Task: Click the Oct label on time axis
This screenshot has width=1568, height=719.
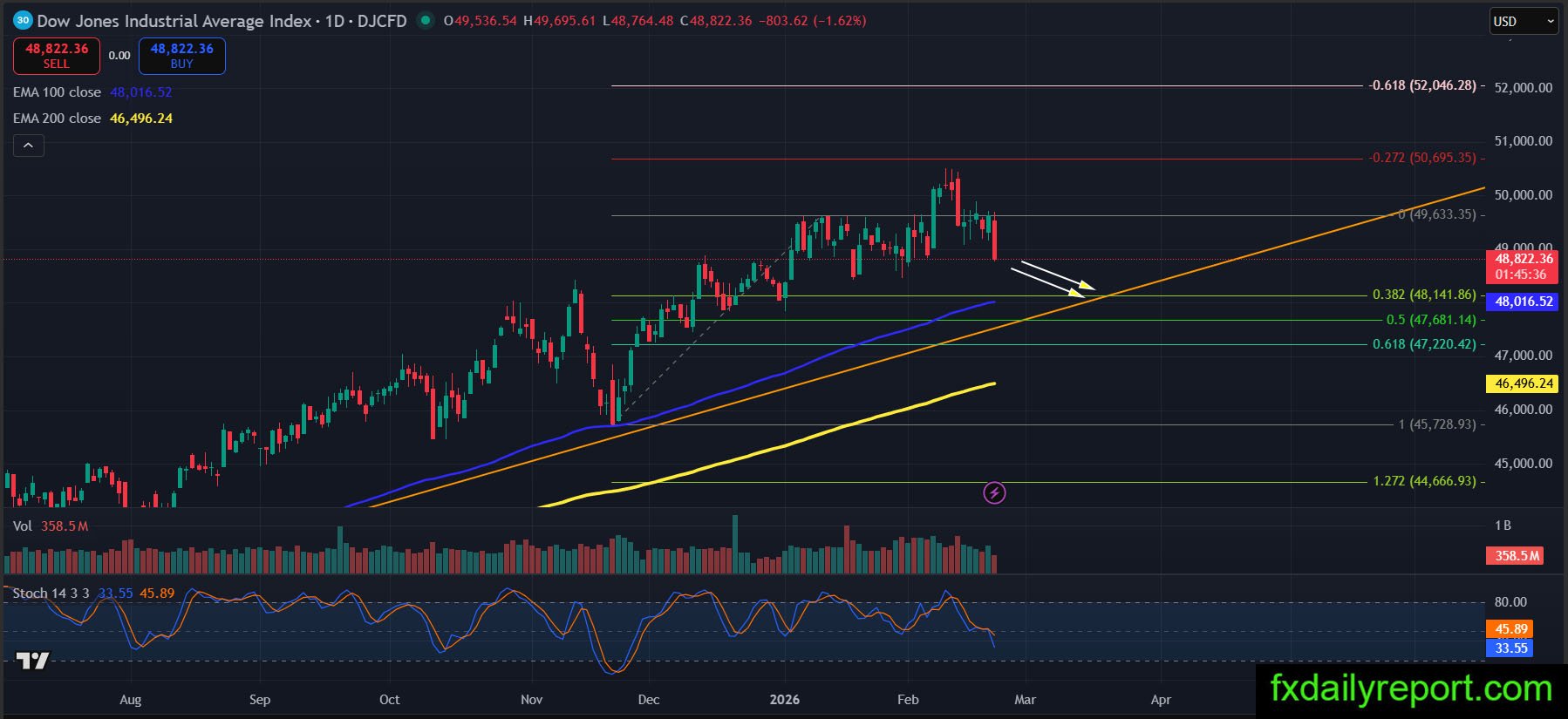Action: [390, 700]
